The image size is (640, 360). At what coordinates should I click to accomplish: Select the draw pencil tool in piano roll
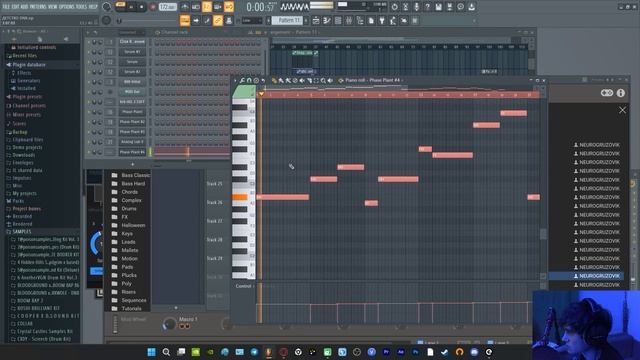pos(275,80)
